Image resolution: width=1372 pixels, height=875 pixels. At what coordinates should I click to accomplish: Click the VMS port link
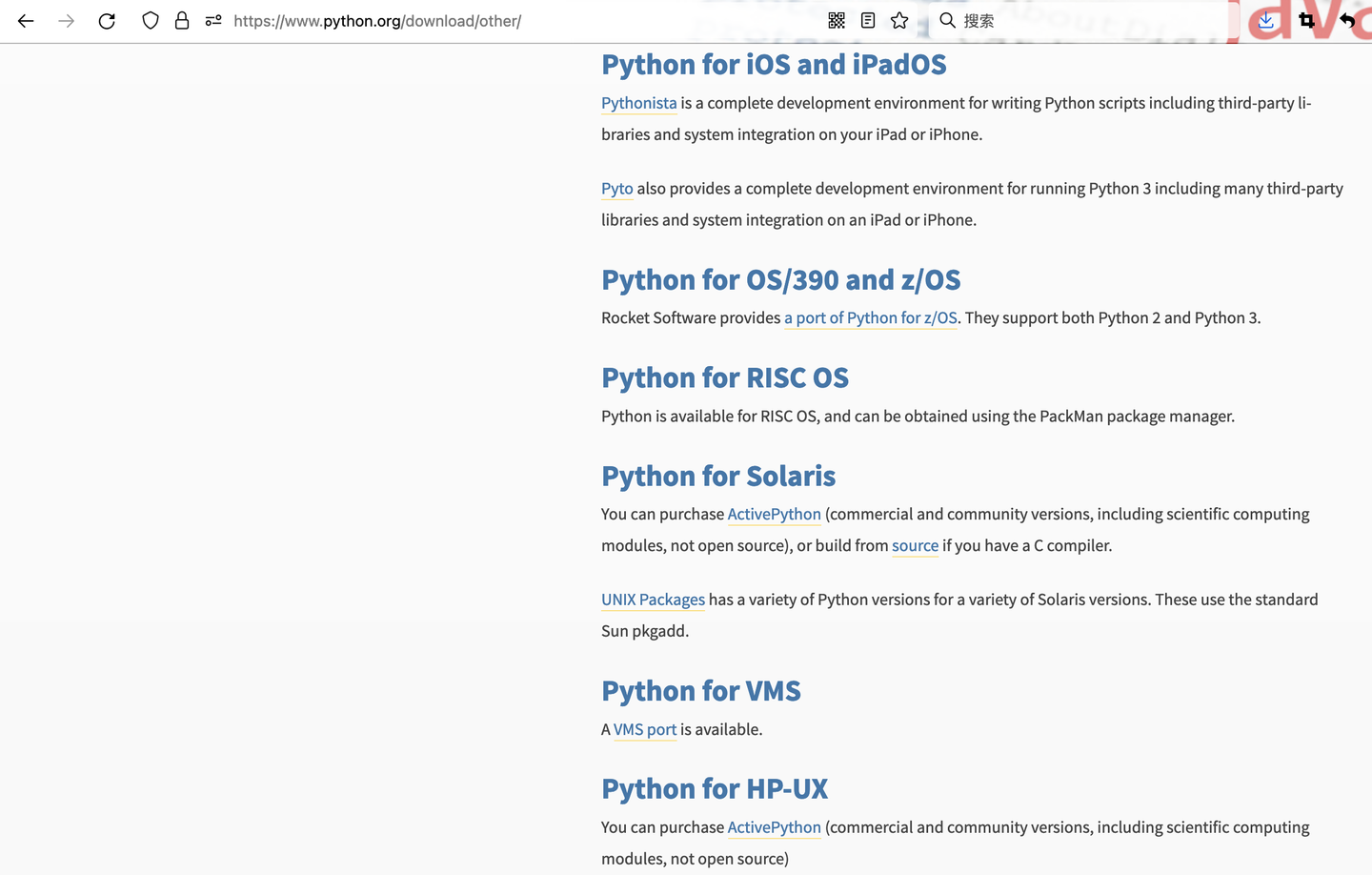click(x=644, y=730)
